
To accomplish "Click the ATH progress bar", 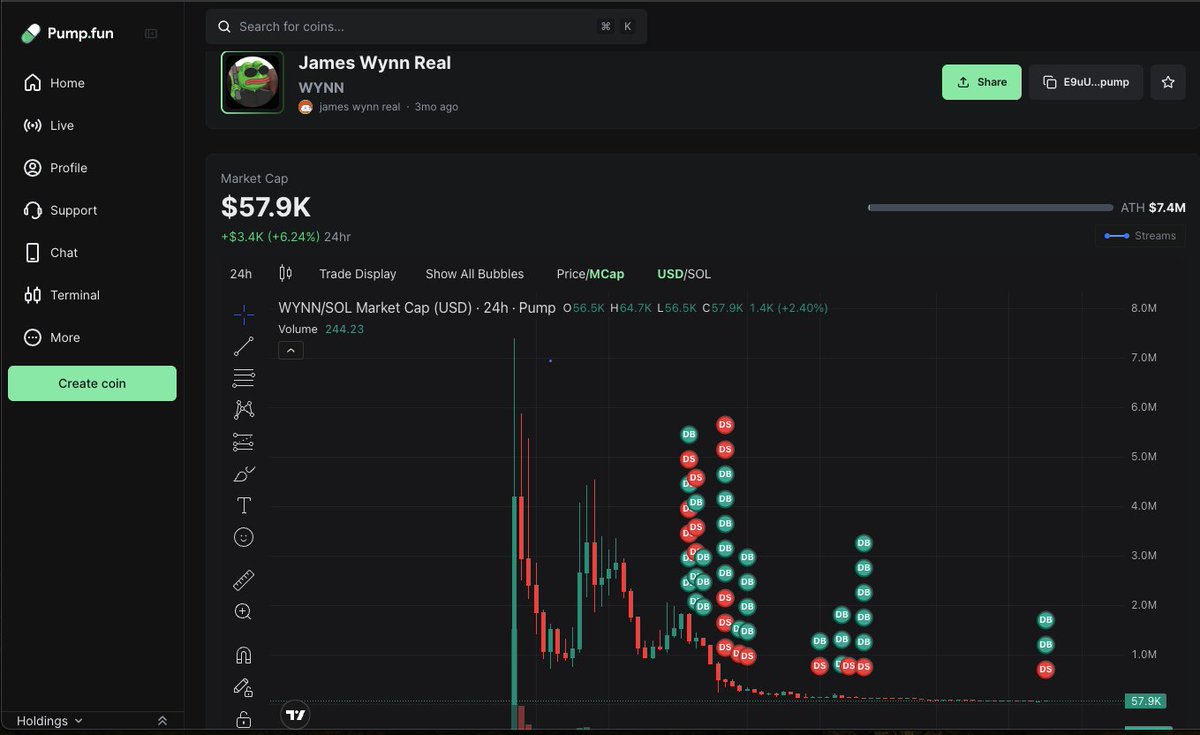I will point(990,208).
